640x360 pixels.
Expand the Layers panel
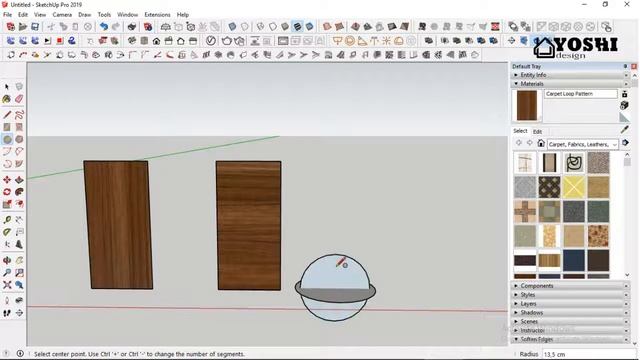point(570,304)
